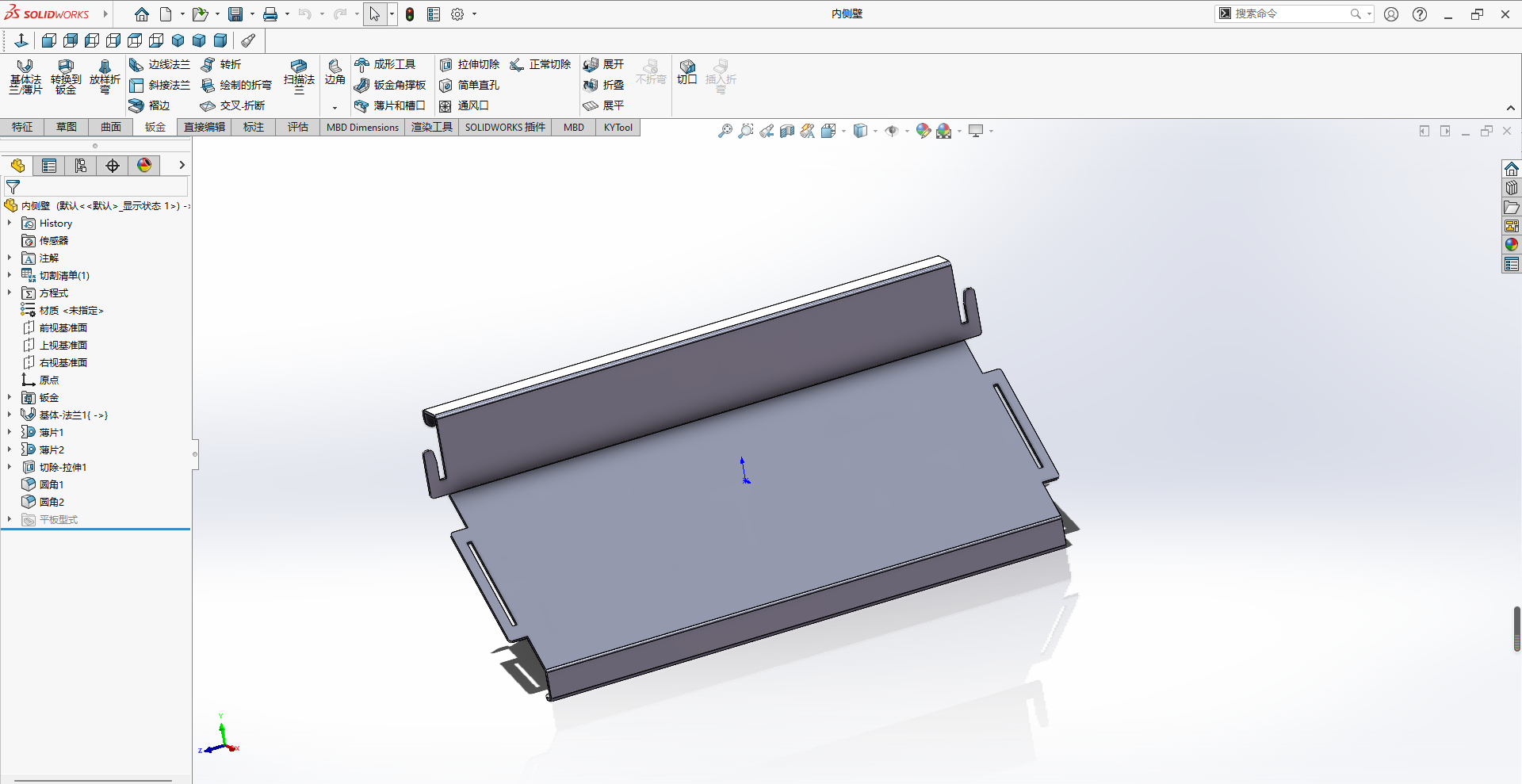
Task: Switch to the 草图 ribbon tab
Action: pyautogui.click(x=67, y=127)
